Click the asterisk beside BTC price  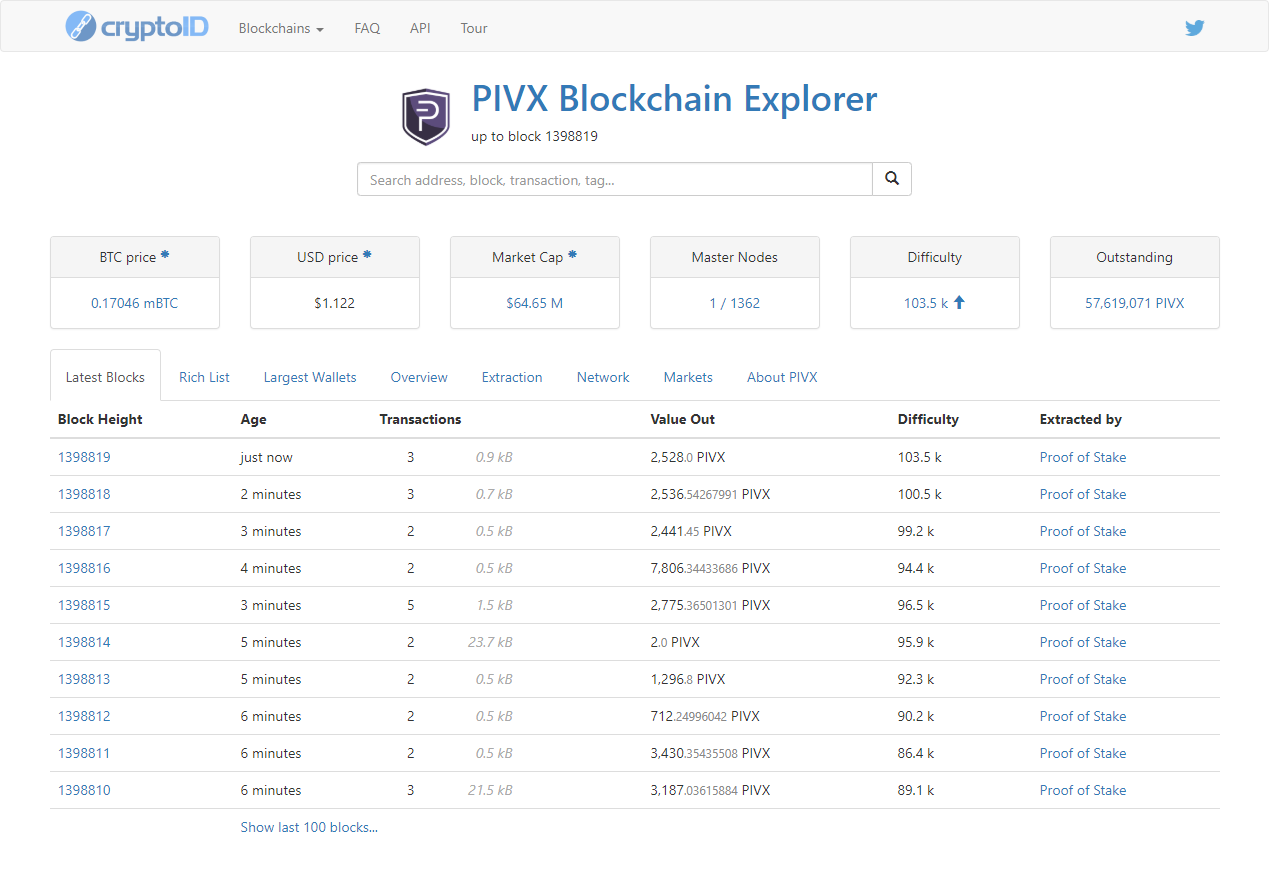click(165, 255)
